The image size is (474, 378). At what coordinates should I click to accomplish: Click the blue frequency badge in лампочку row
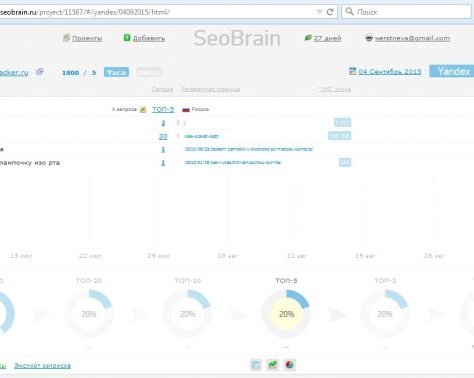[x=345, y=162]
